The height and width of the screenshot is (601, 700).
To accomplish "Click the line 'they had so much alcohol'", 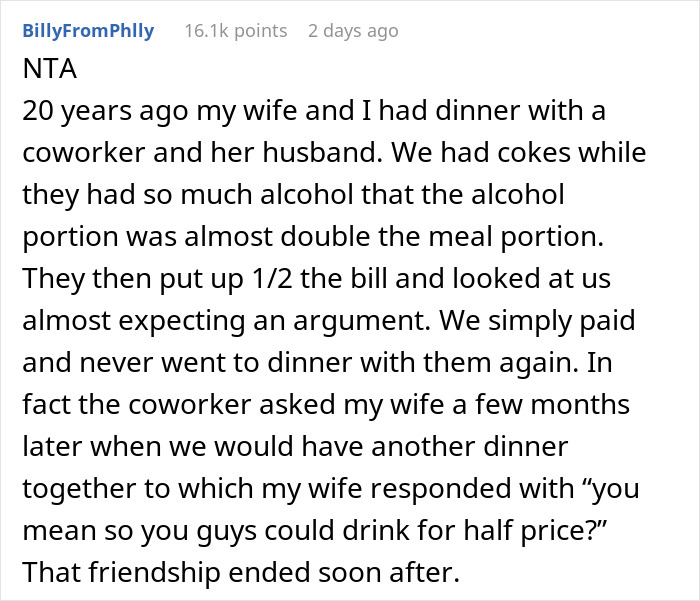I will 293,194.
